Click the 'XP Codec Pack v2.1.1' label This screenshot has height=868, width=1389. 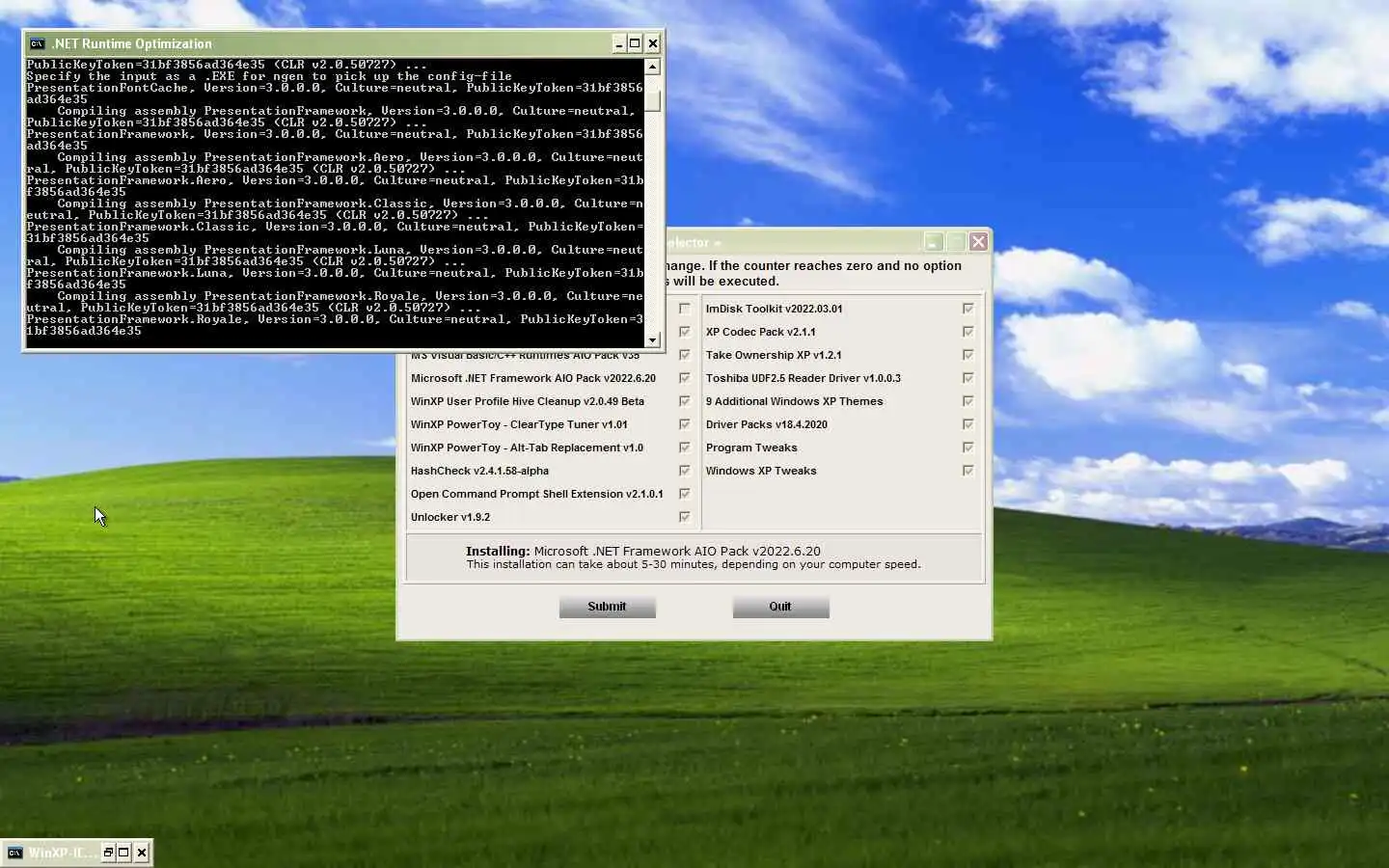(x=760, y=332)
